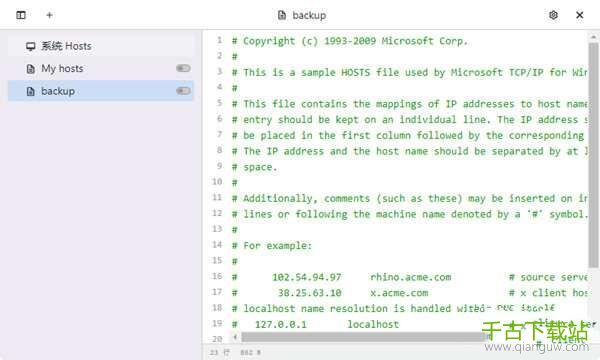The image size is (600, 360).
Task: Click 127.0.0.1 on line 19
Action: pyautogui.click(x=280, y=324)
